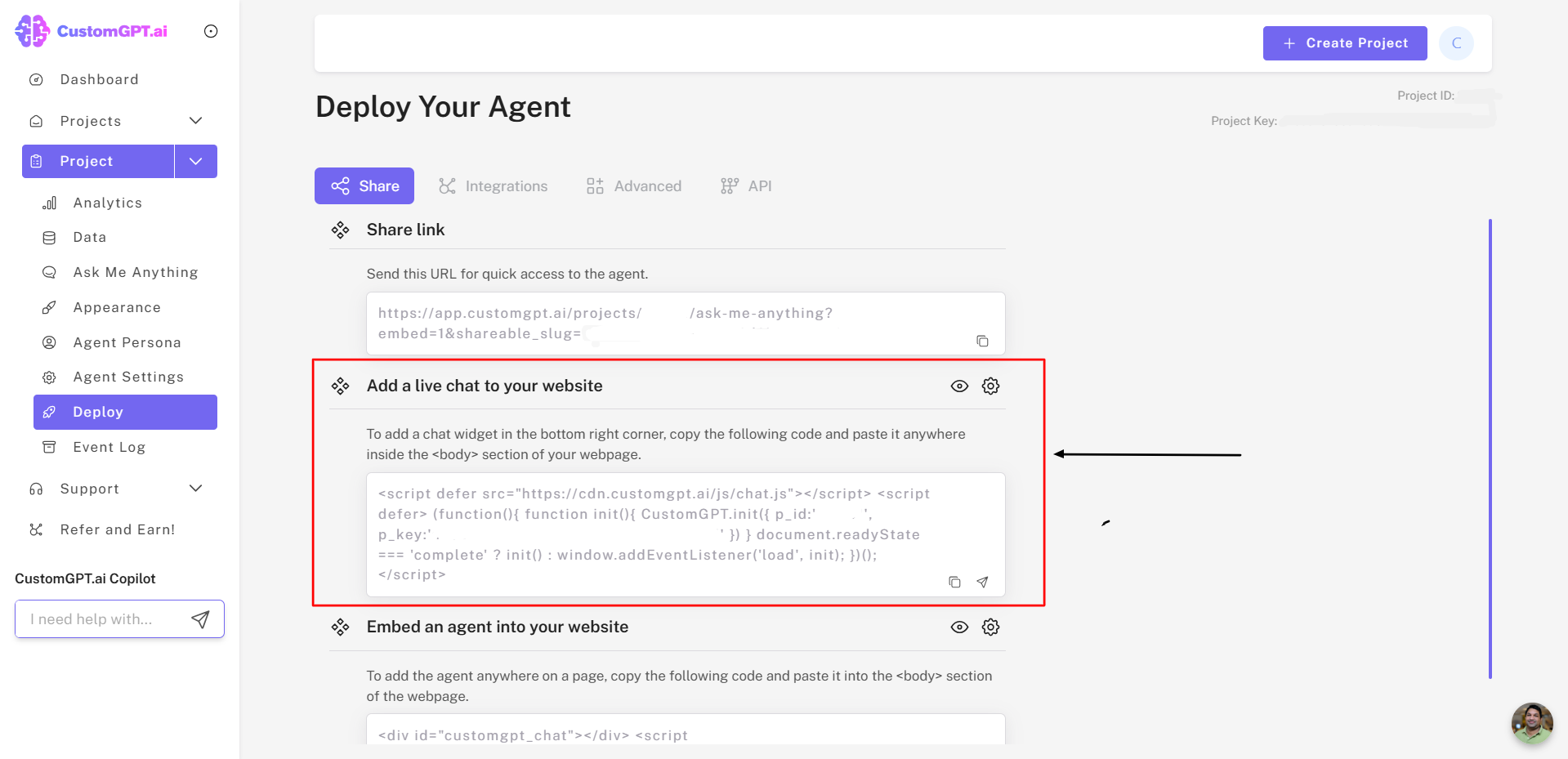Open the user avatar C menu
Screen dimensions: 1568x759
point(1456,43)
